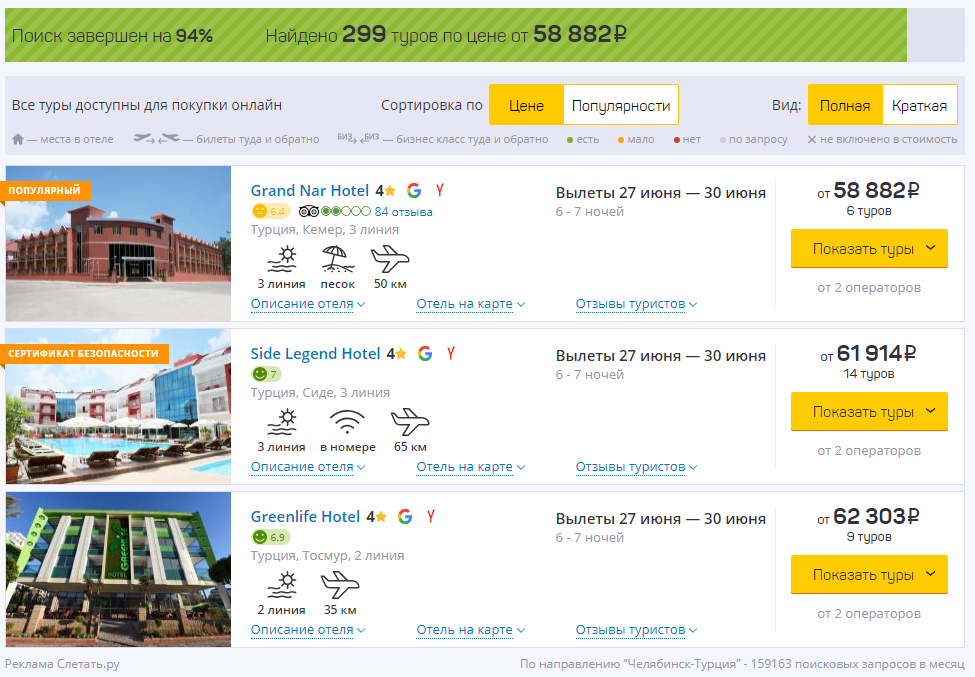Click Yandex icon next to Greenlife Hotel
The image size is (975, 677).
(431, 516)
